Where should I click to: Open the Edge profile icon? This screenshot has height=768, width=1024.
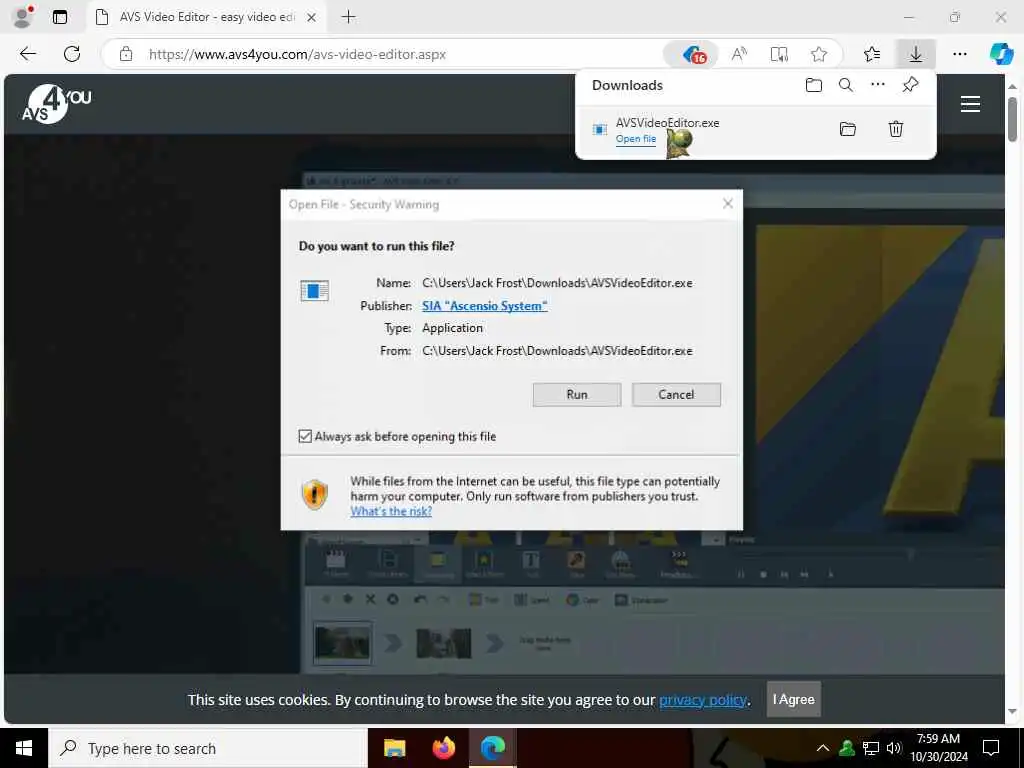23,17
